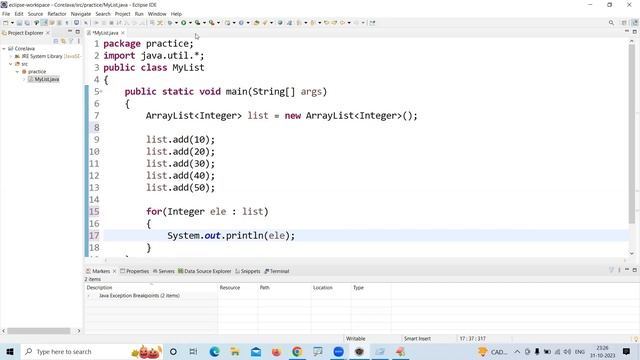Open the New button dropdown arrow
The width and height of the screenshot is (640, 360).
12,23
